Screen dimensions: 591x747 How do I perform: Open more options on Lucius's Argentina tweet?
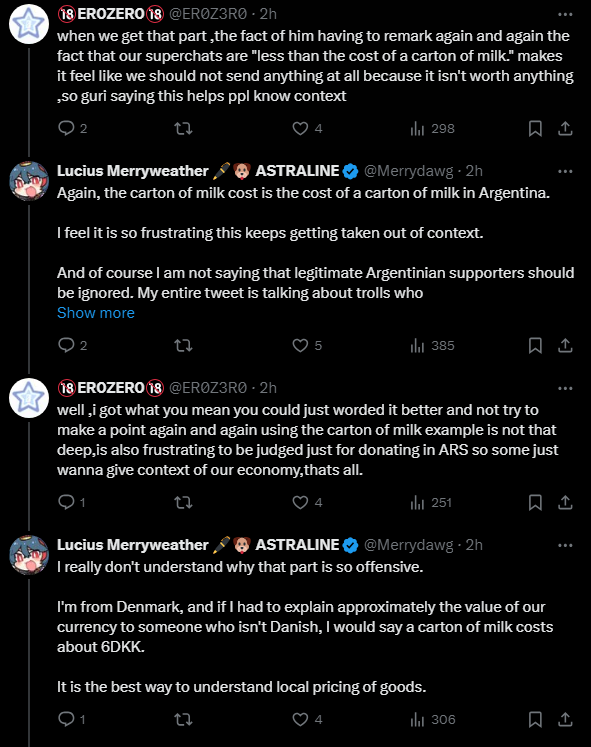click(565, 171)
